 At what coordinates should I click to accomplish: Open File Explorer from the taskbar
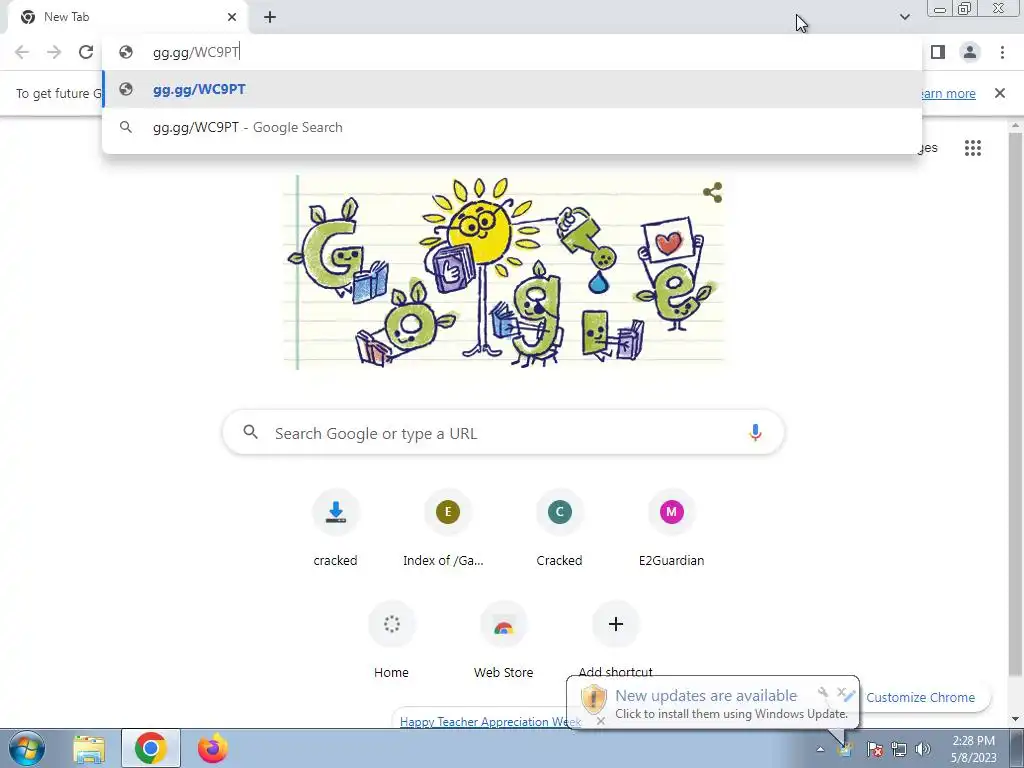point(89,749)
